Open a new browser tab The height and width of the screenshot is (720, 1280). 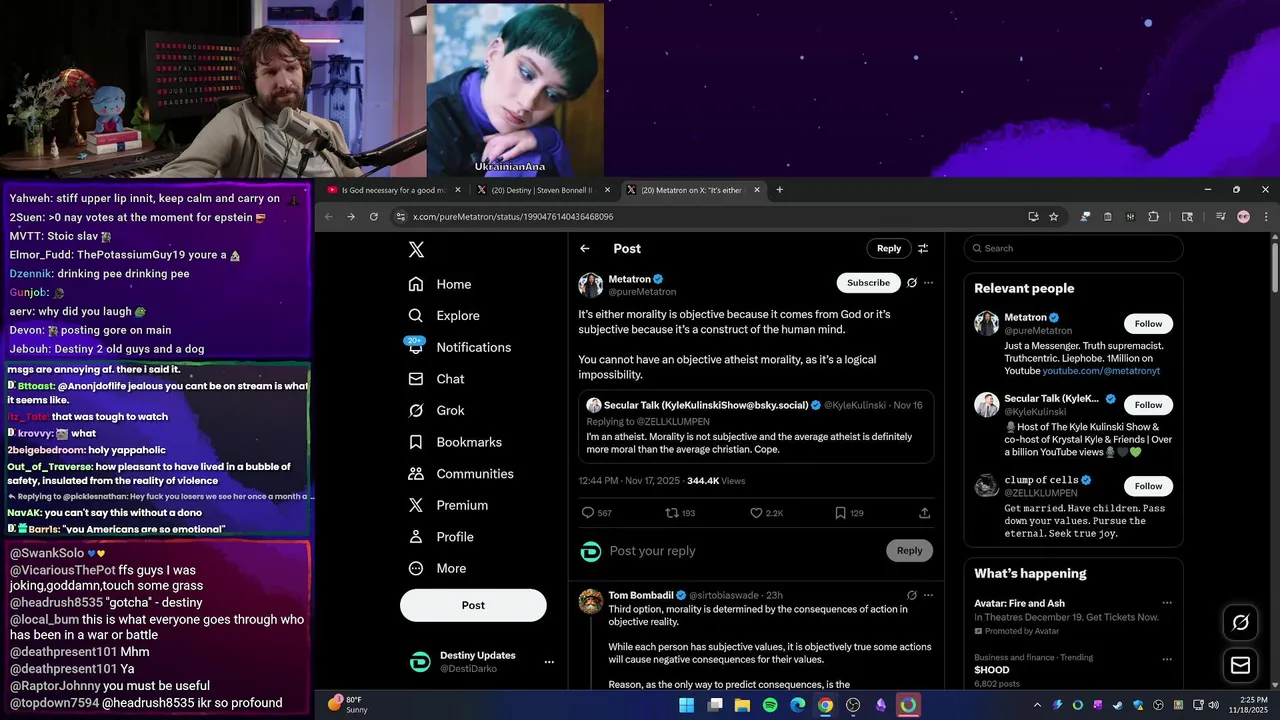pyautogui.click(x=780, y=190)
